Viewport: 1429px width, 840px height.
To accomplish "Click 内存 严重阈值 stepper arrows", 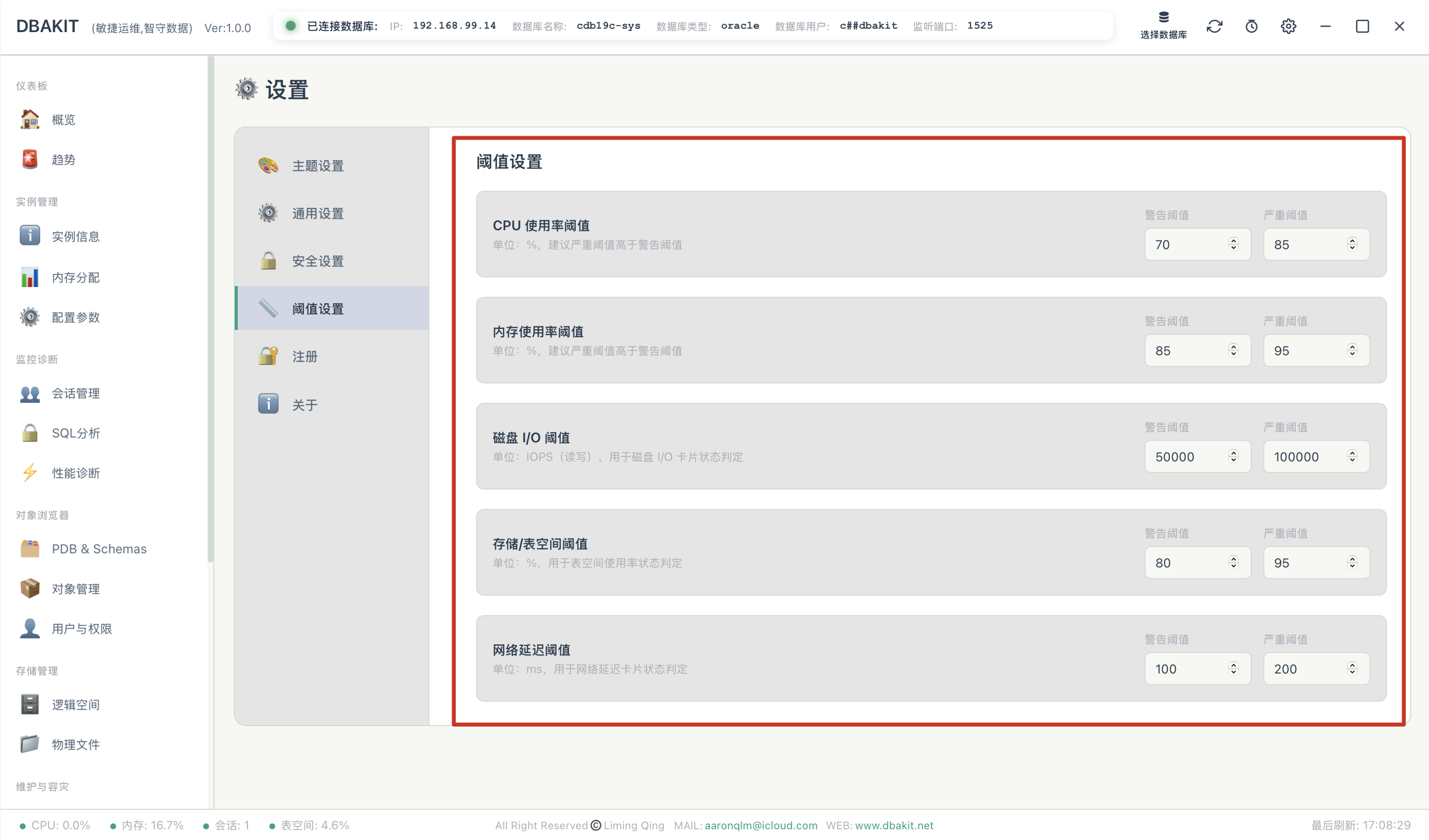I will tap(1352, 351).
